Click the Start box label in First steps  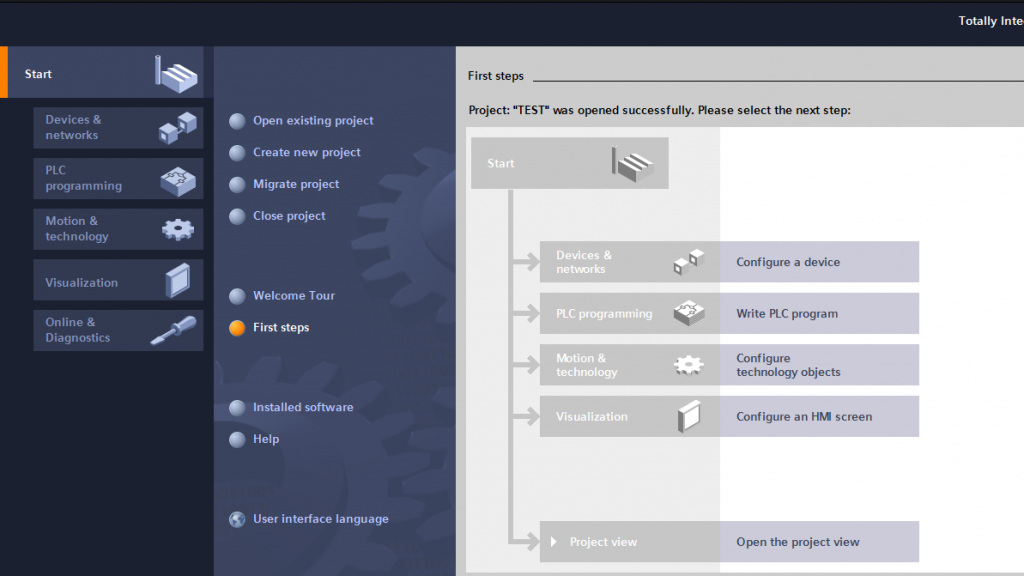coord(500,163)
